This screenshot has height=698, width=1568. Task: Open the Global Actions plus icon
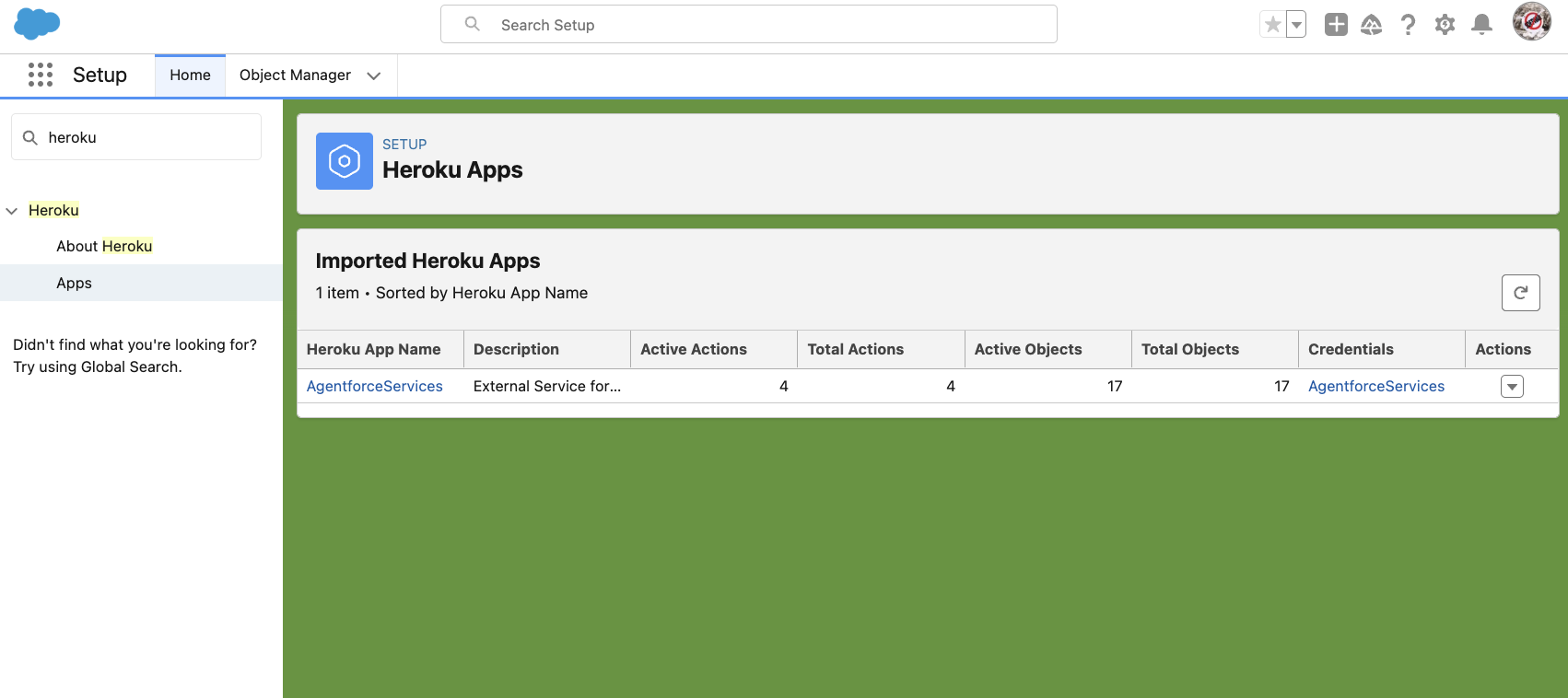(x=1336, y=25)
